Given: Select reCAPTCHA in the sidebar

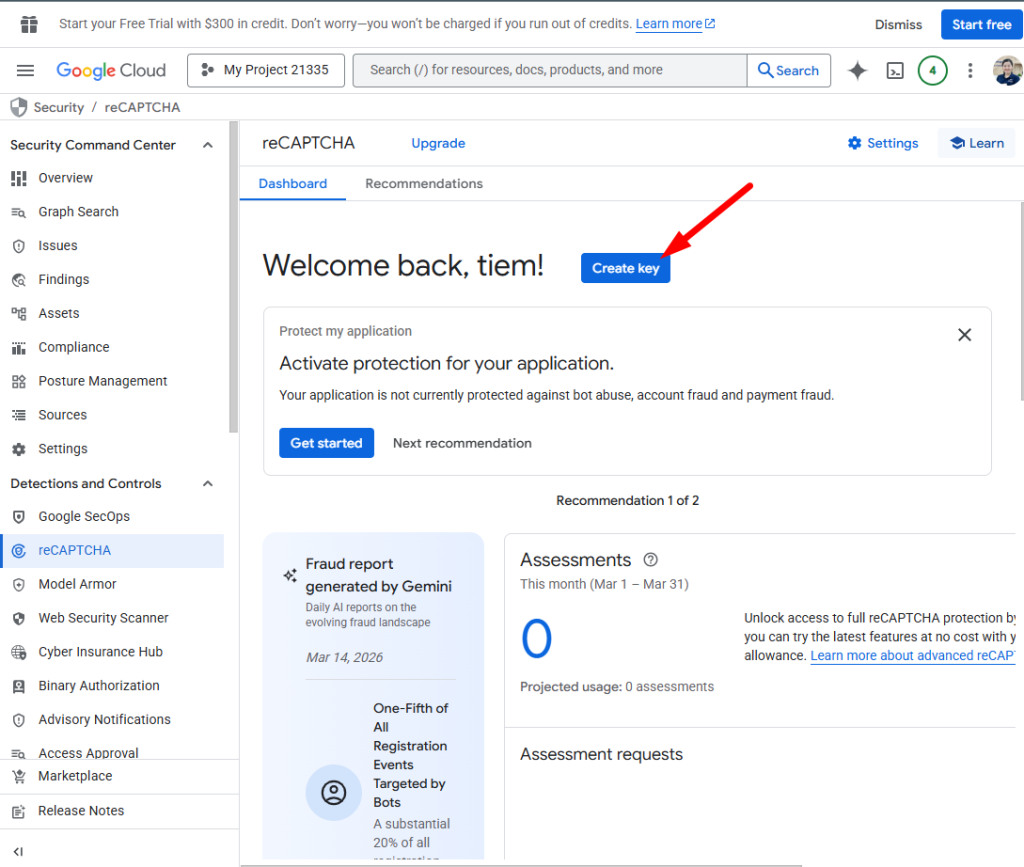Looking at the screenshot, I should point(112,550).
